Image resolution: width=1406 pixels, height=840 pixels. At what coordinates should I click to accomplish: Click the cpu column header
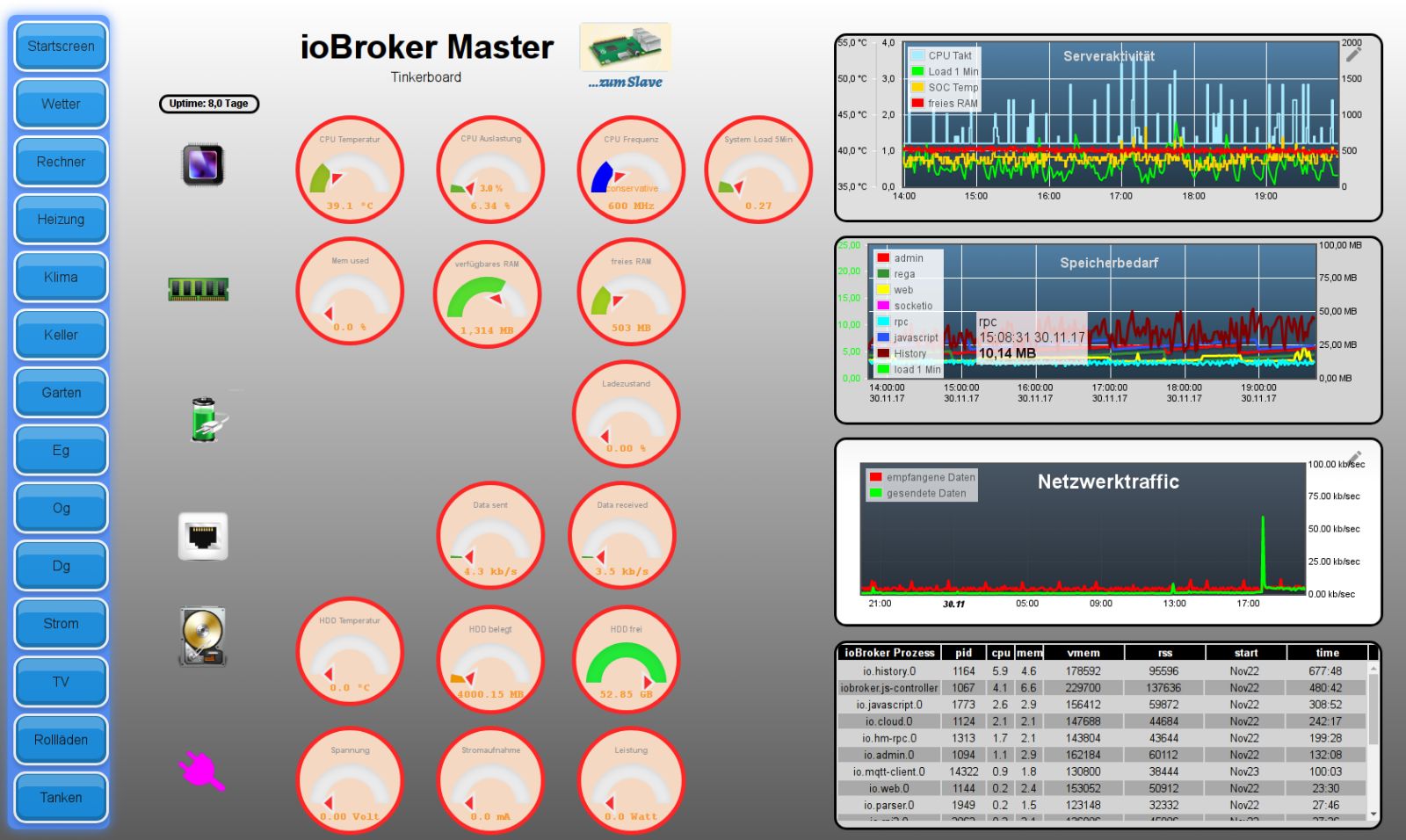[1001, 653]
